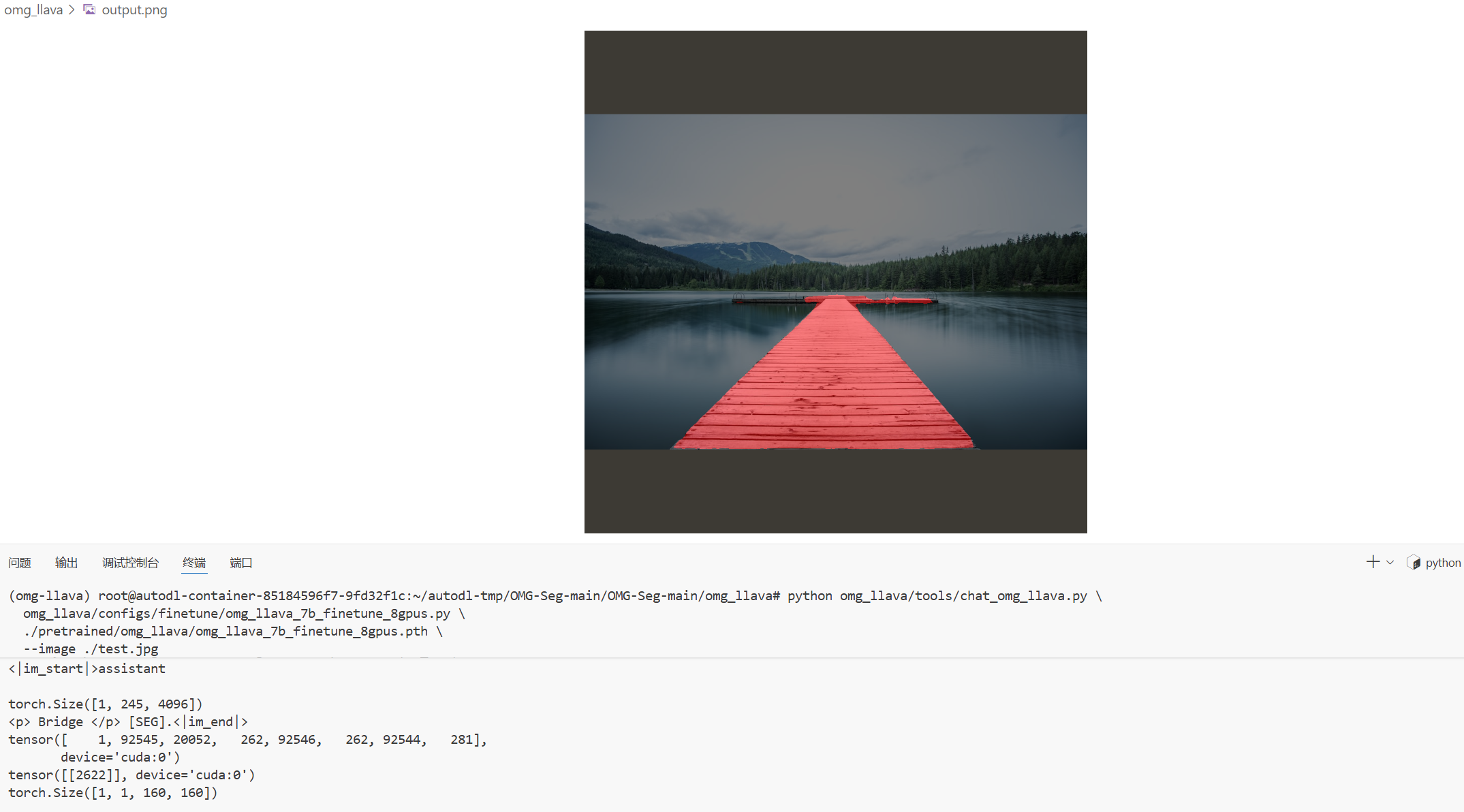
Task: Select the python terminal label
Action: click(1443, 563)
